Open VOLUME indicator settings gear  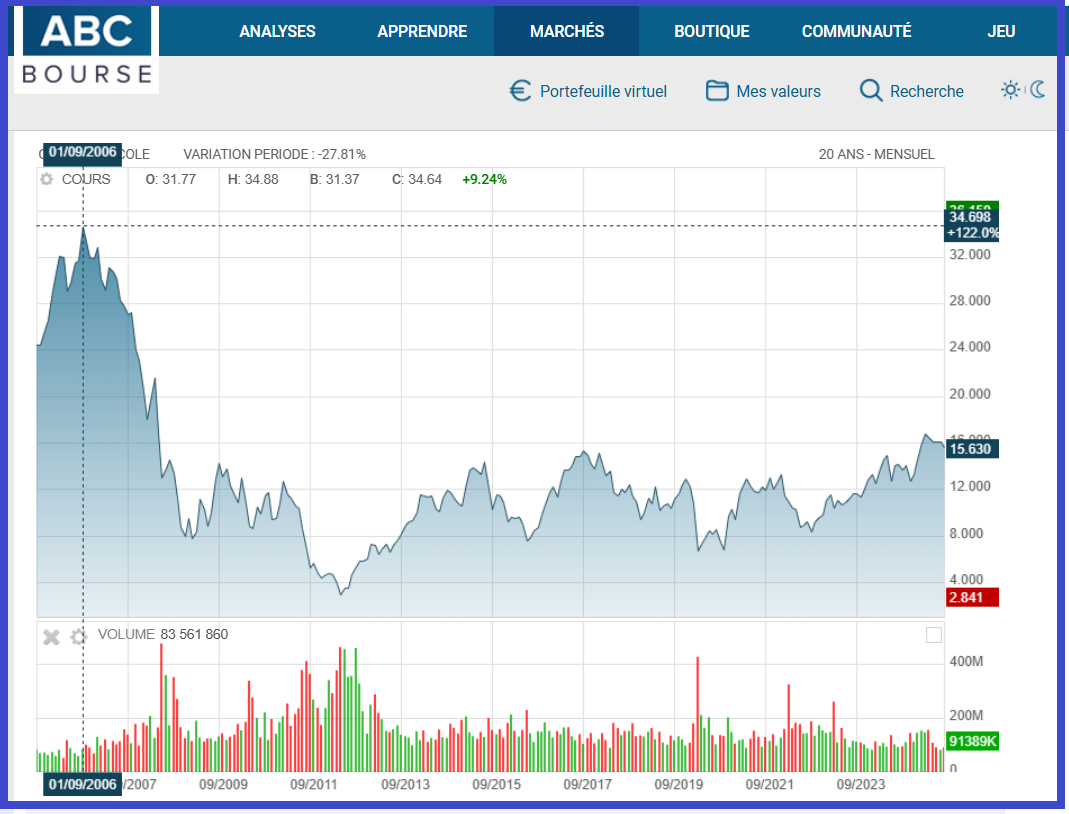pos(79,636)
